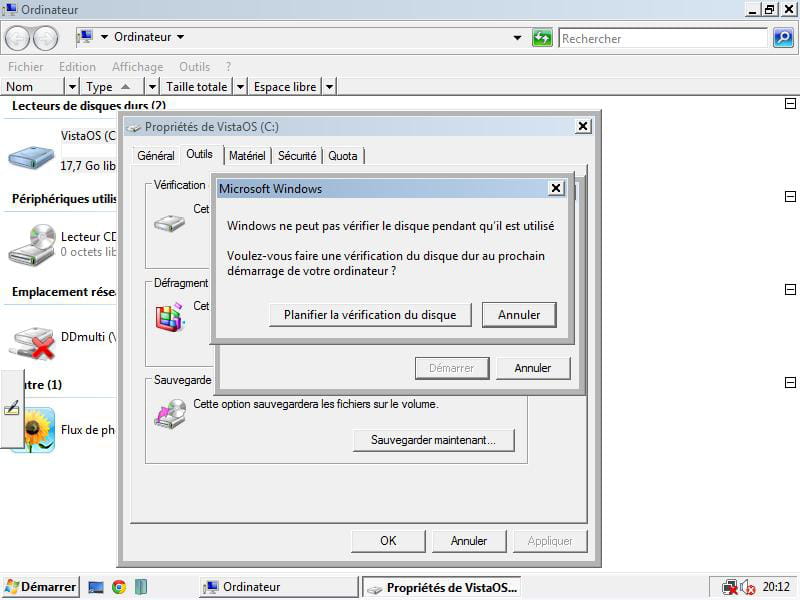
Task: Switch to the Matériel tab
Action: [x=247, y=156]
